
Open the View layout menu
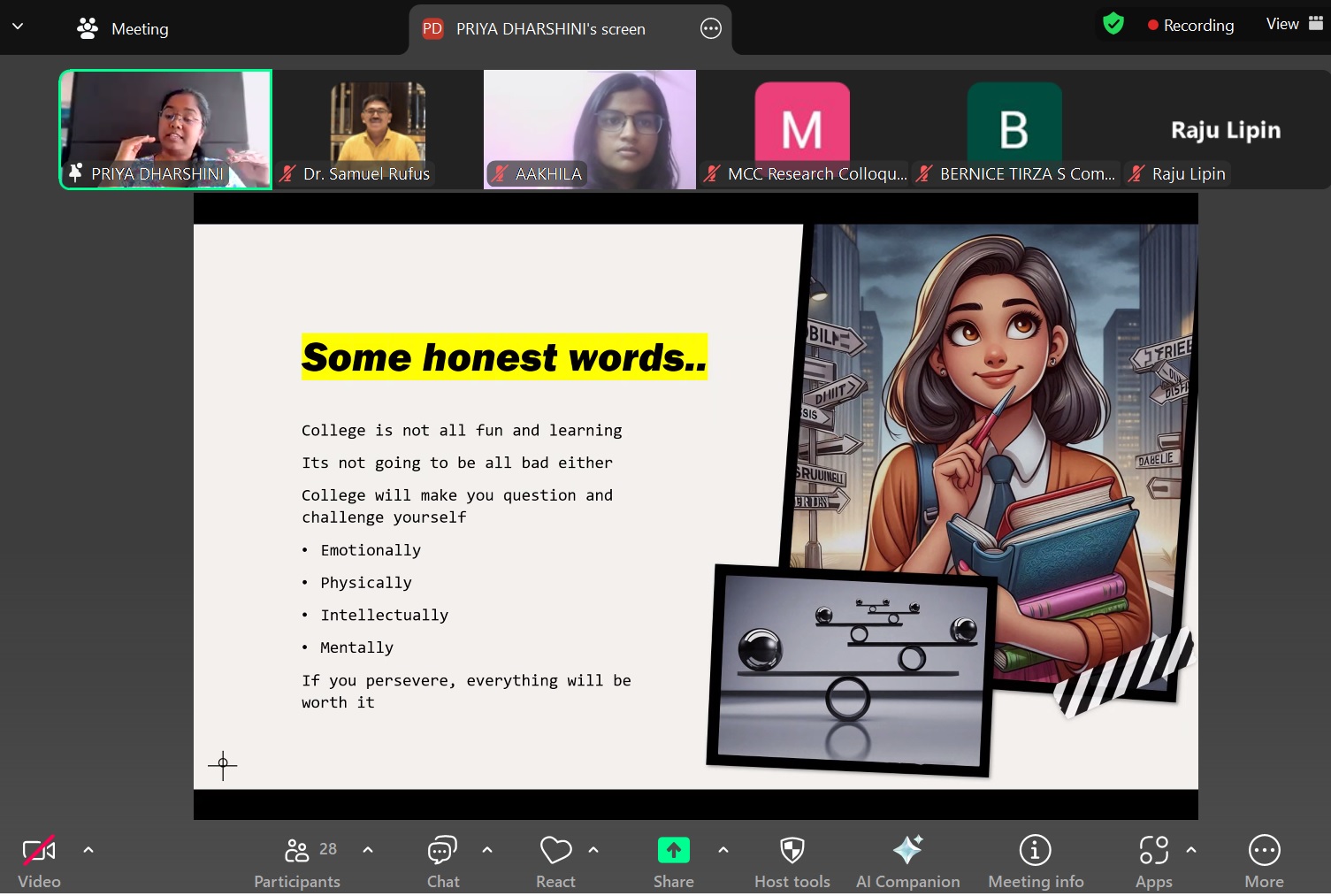click(1294, 24)
